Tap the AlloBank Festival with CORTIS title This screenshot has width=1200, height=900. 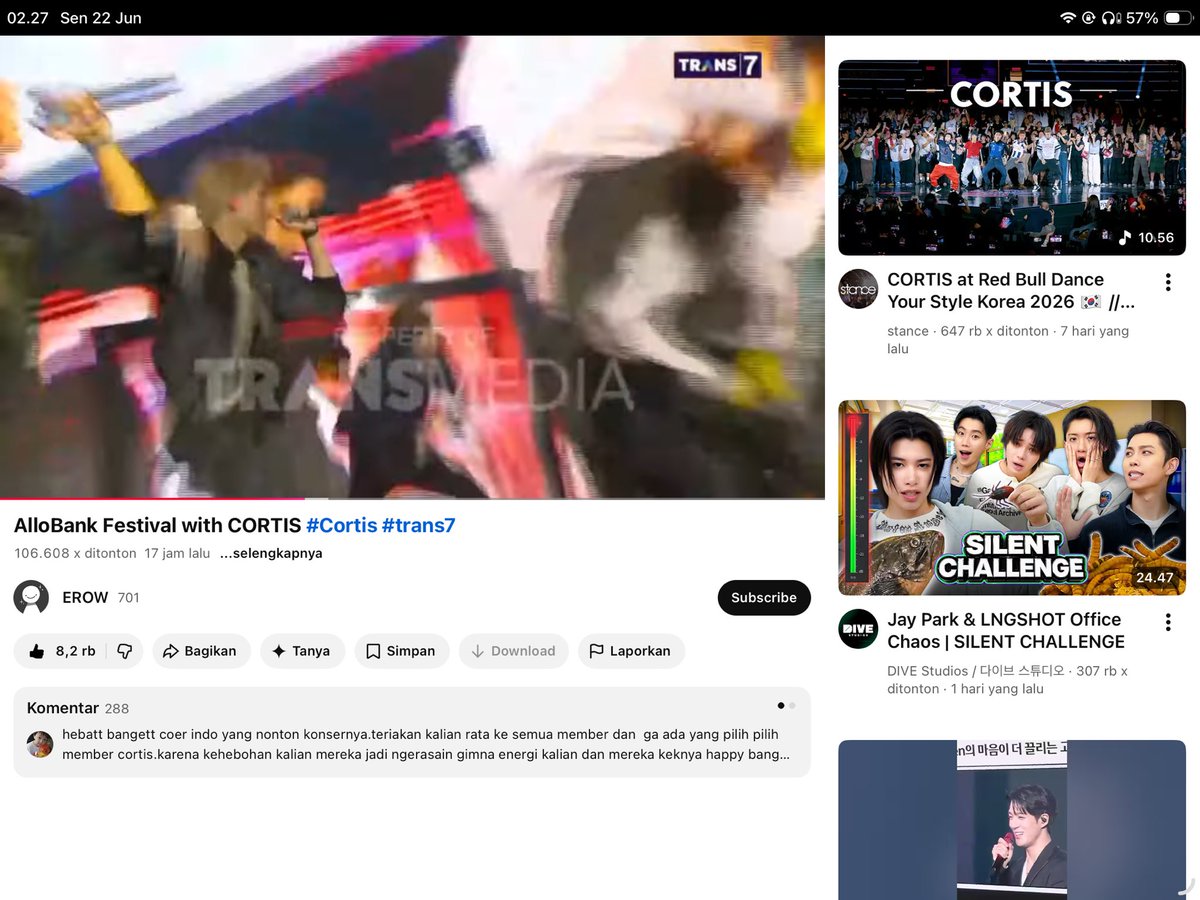(157, 525)
